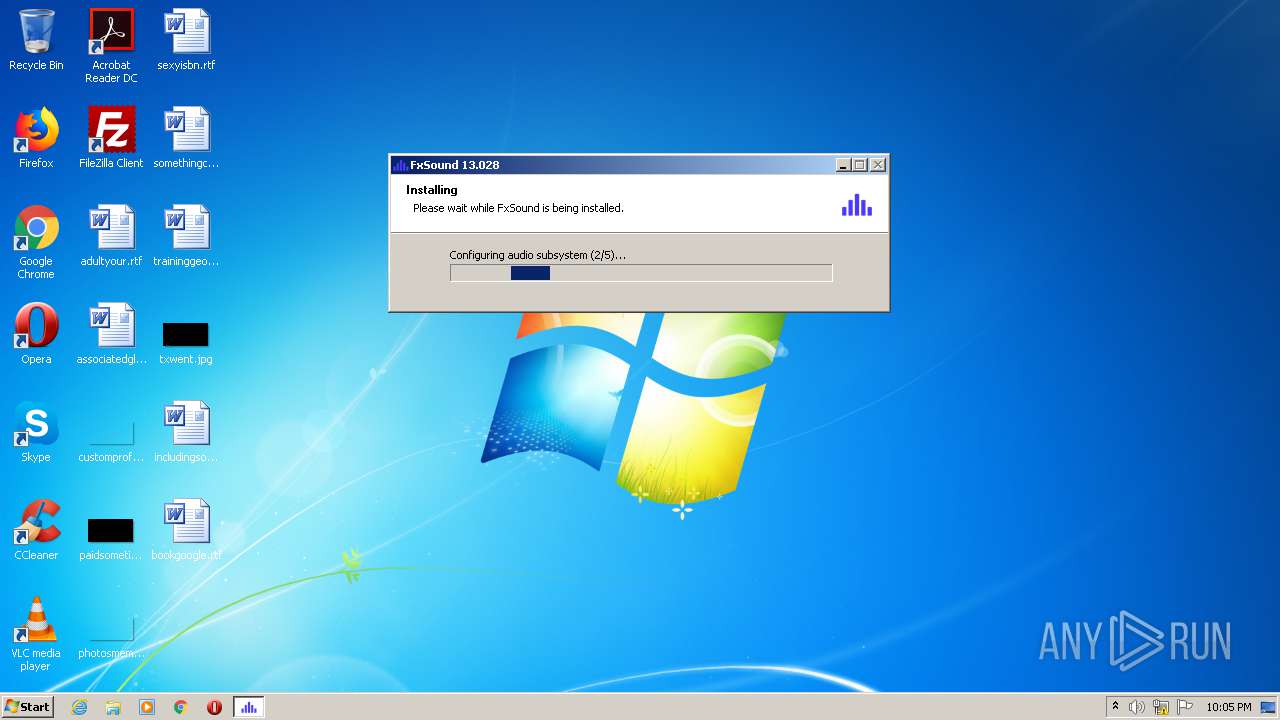Image resolution: width=1280 pixels, height=720 pixels.
Task: Select the traininggeo... document icon
Action: (186, 236)
